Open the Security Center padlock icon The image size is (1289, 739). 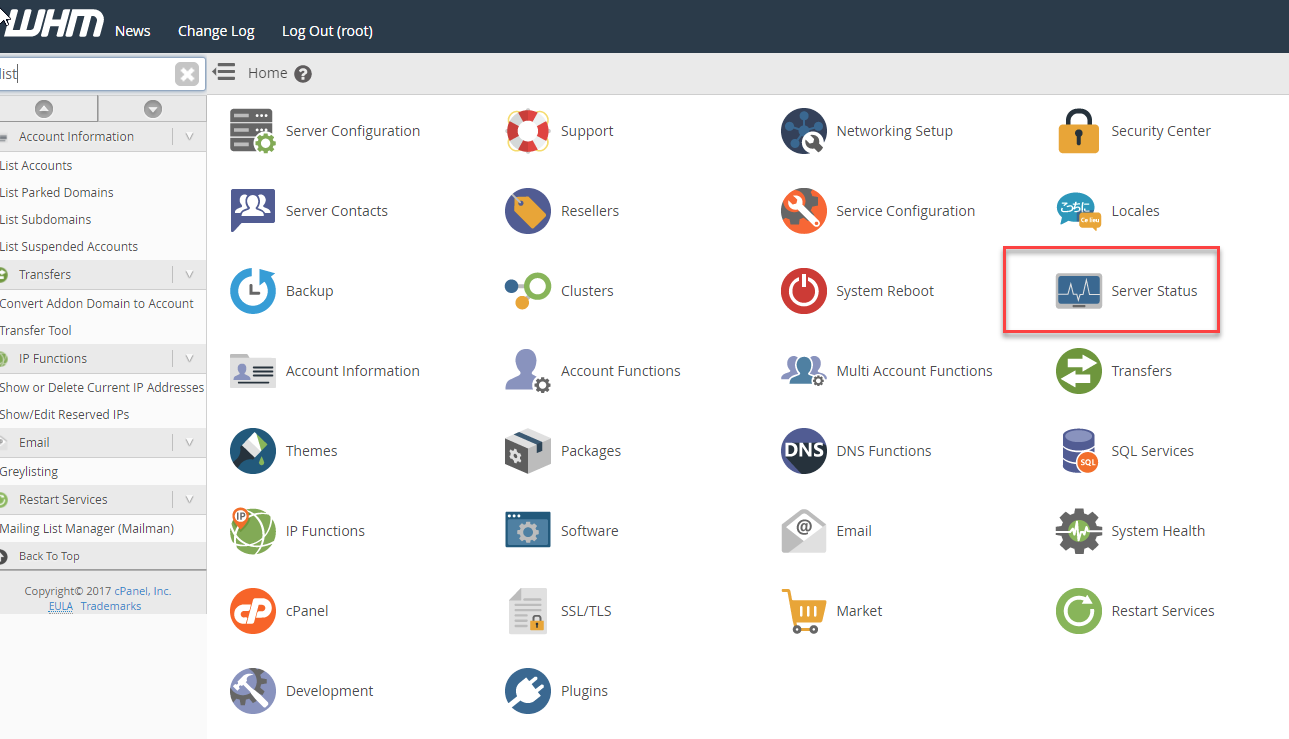coord(1079,131)
